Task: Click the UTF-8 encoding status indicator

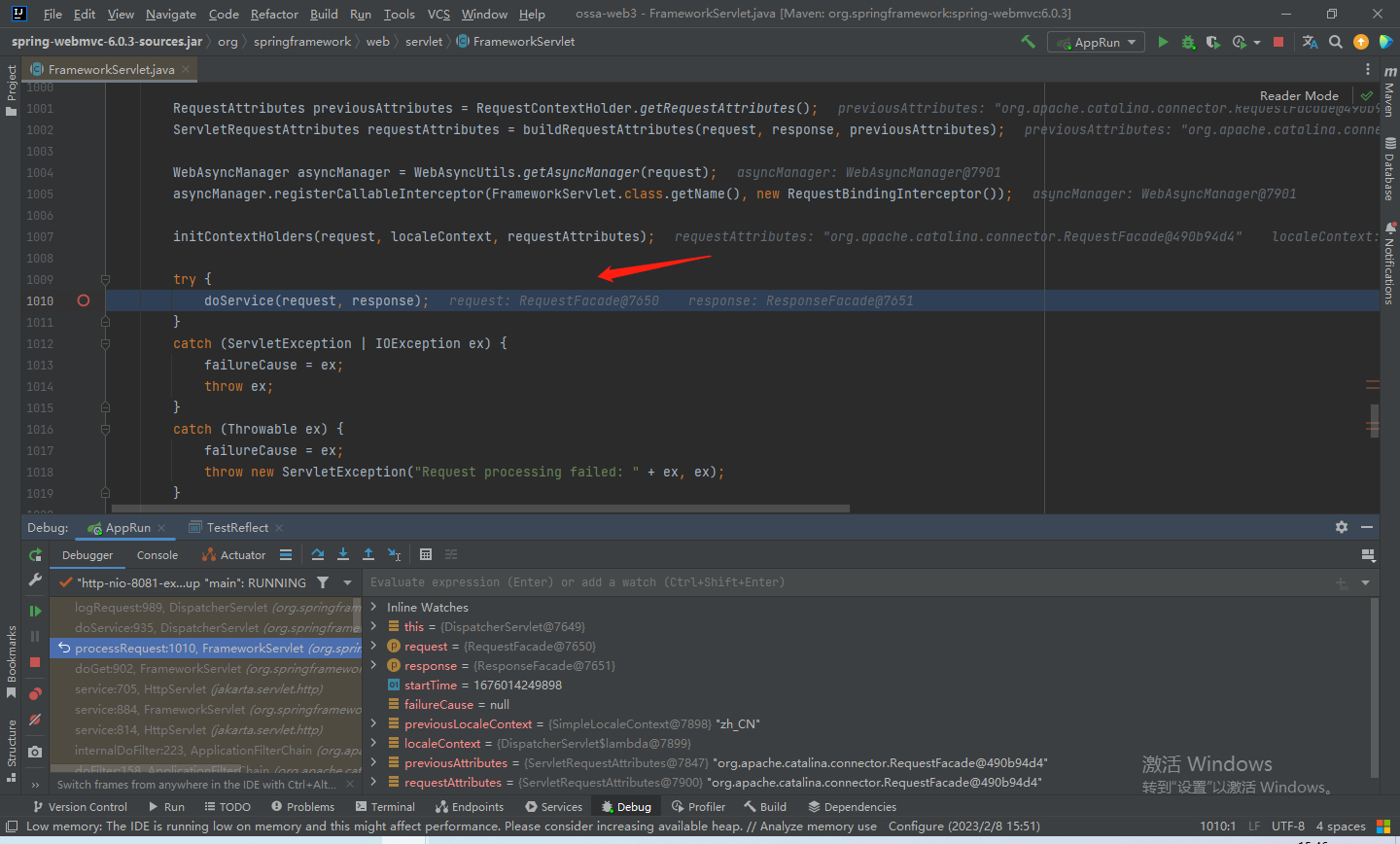Action: coord(1287,826)
